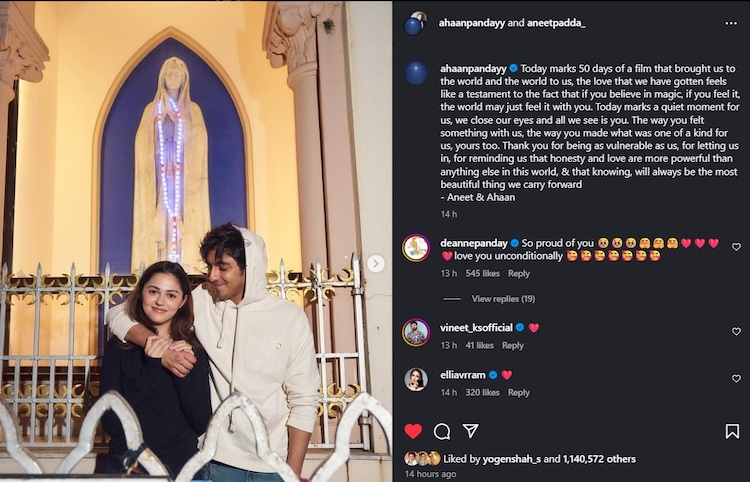View 41 likes on vineet_ksofficial's comment
This screenshot has height=482, width=750.
479,345
